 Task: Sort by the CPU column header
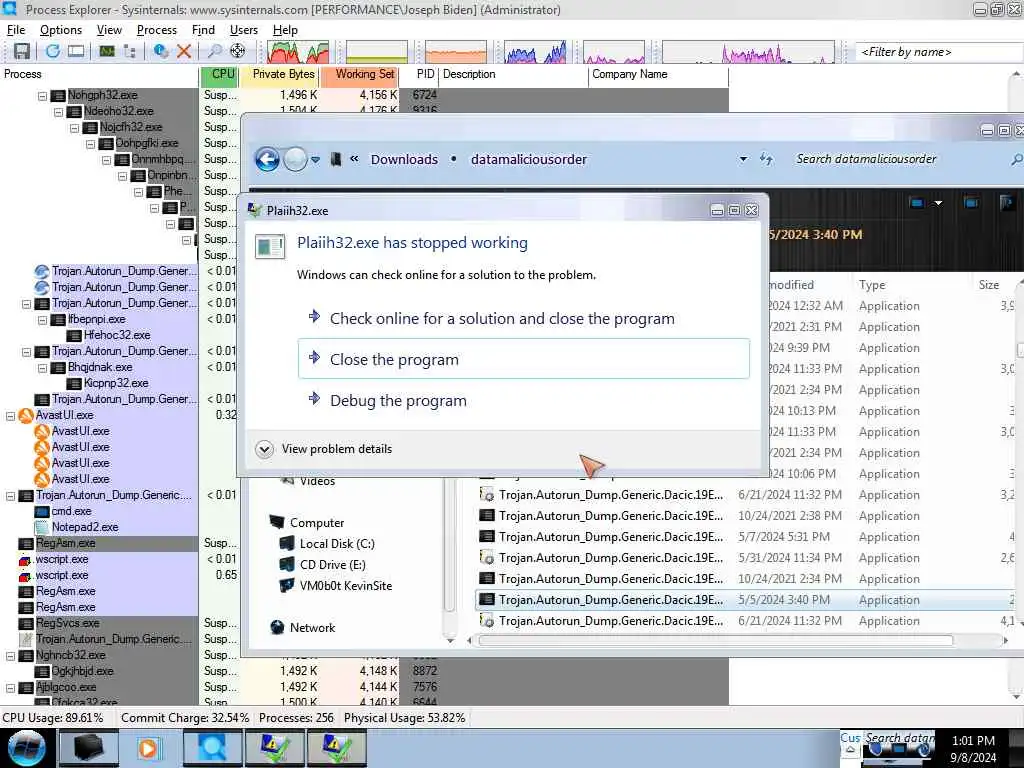tap(219, 74)
